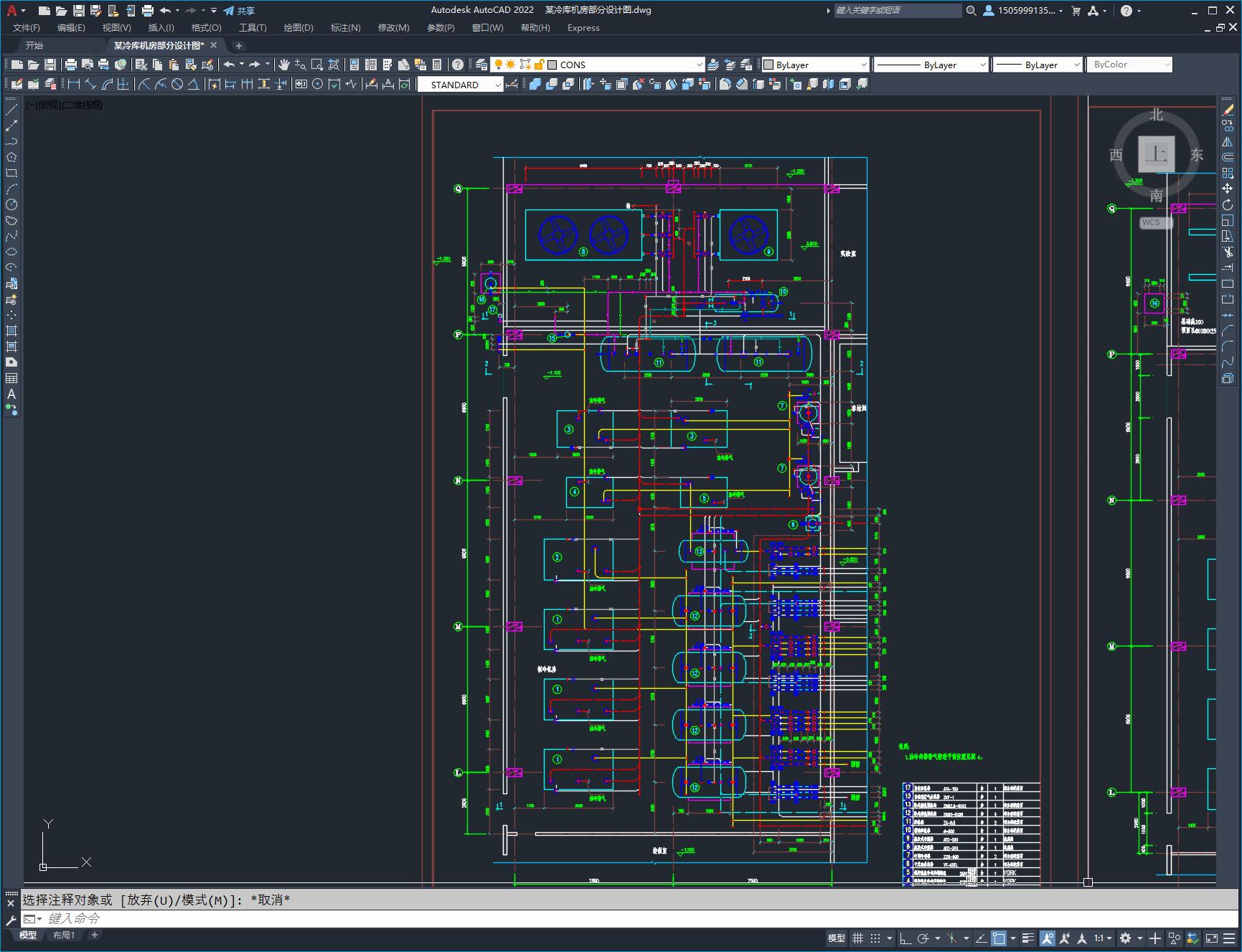
Task: Switch to the 布局1 layout tab
Action: [63, 935]
